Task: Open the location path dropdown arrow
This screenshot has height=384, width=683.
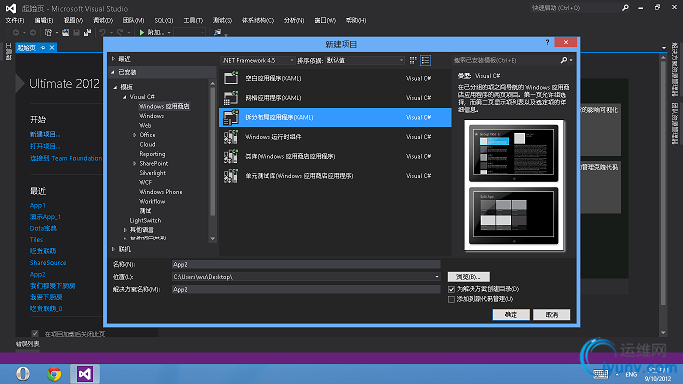Action: (x=436, y=277)
